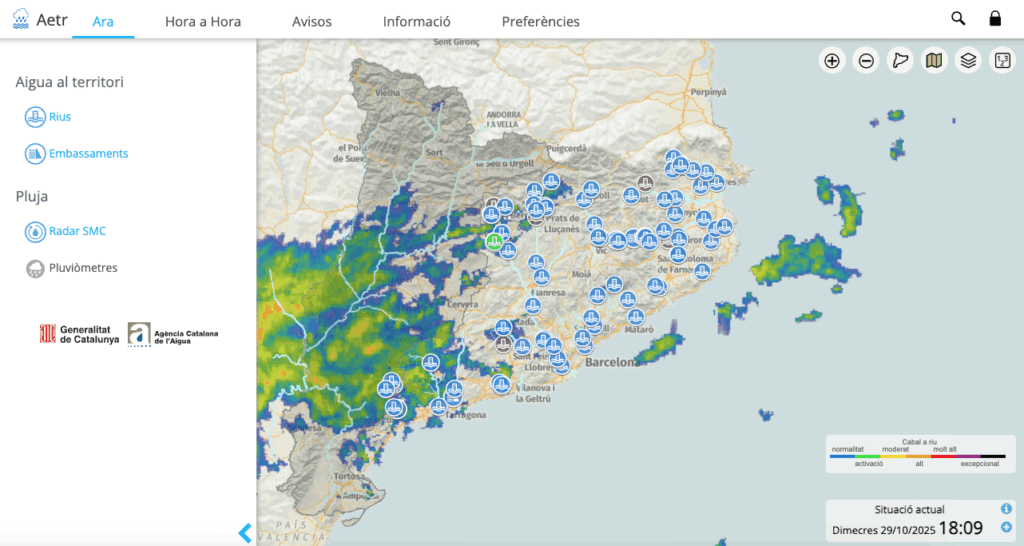Zoom in on the map
1024x546 pixels.
point(832,61)
